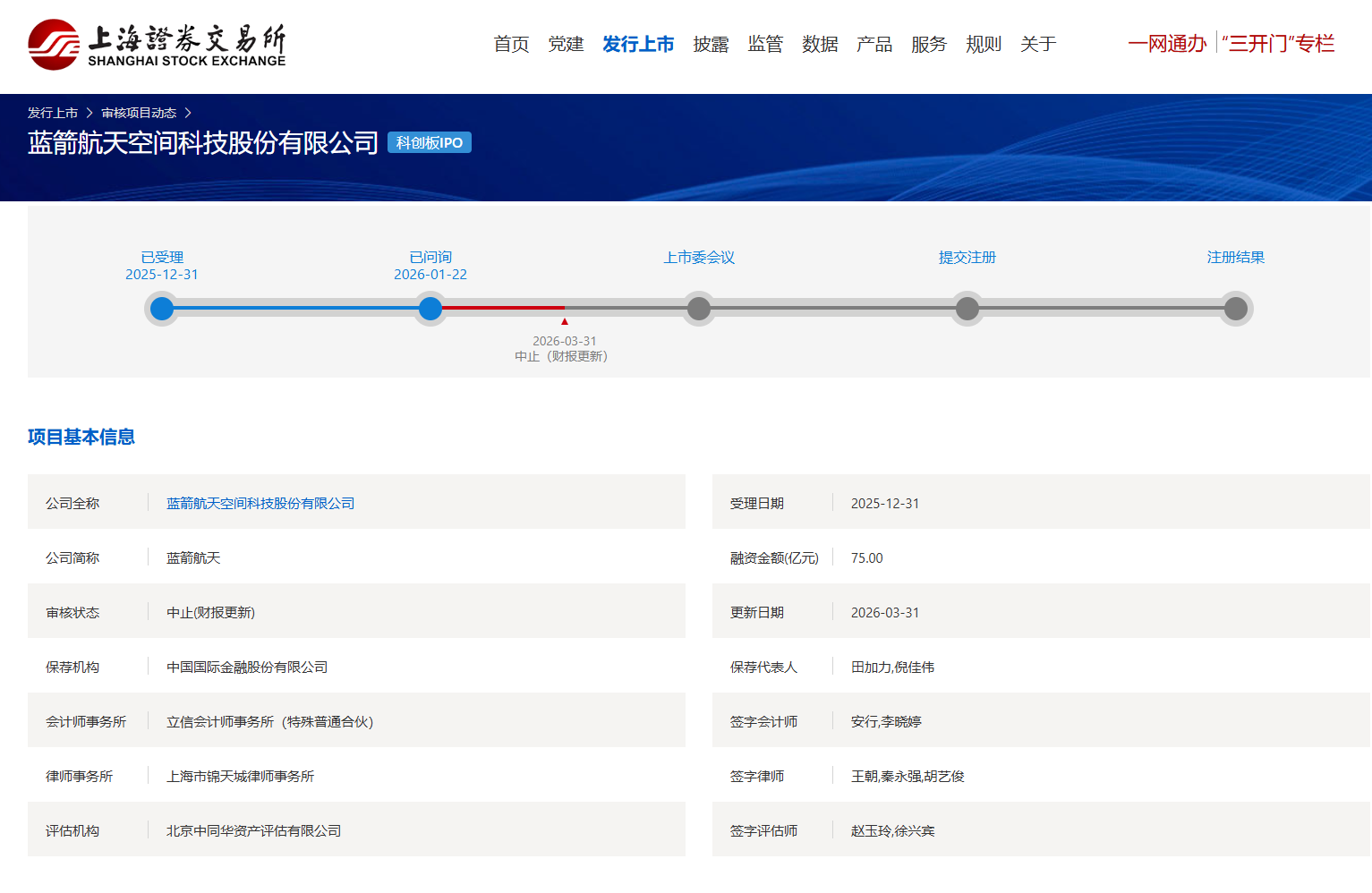Click the 规则 navigation link
Screen dimensions: 1372x893
point(983,44)
